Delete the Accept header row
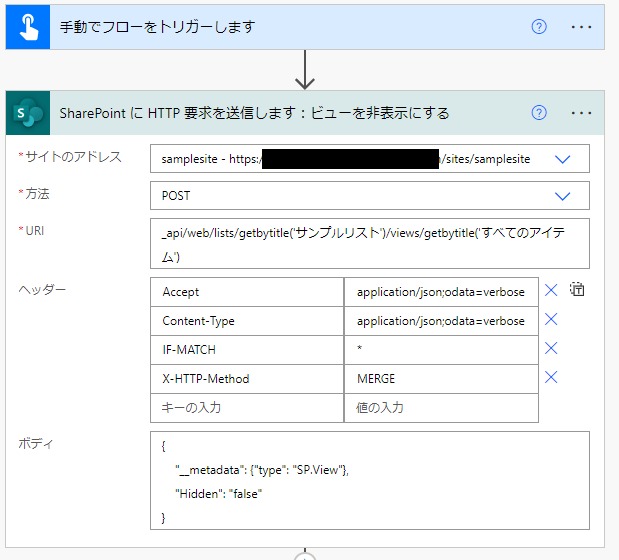 (551, 290)
